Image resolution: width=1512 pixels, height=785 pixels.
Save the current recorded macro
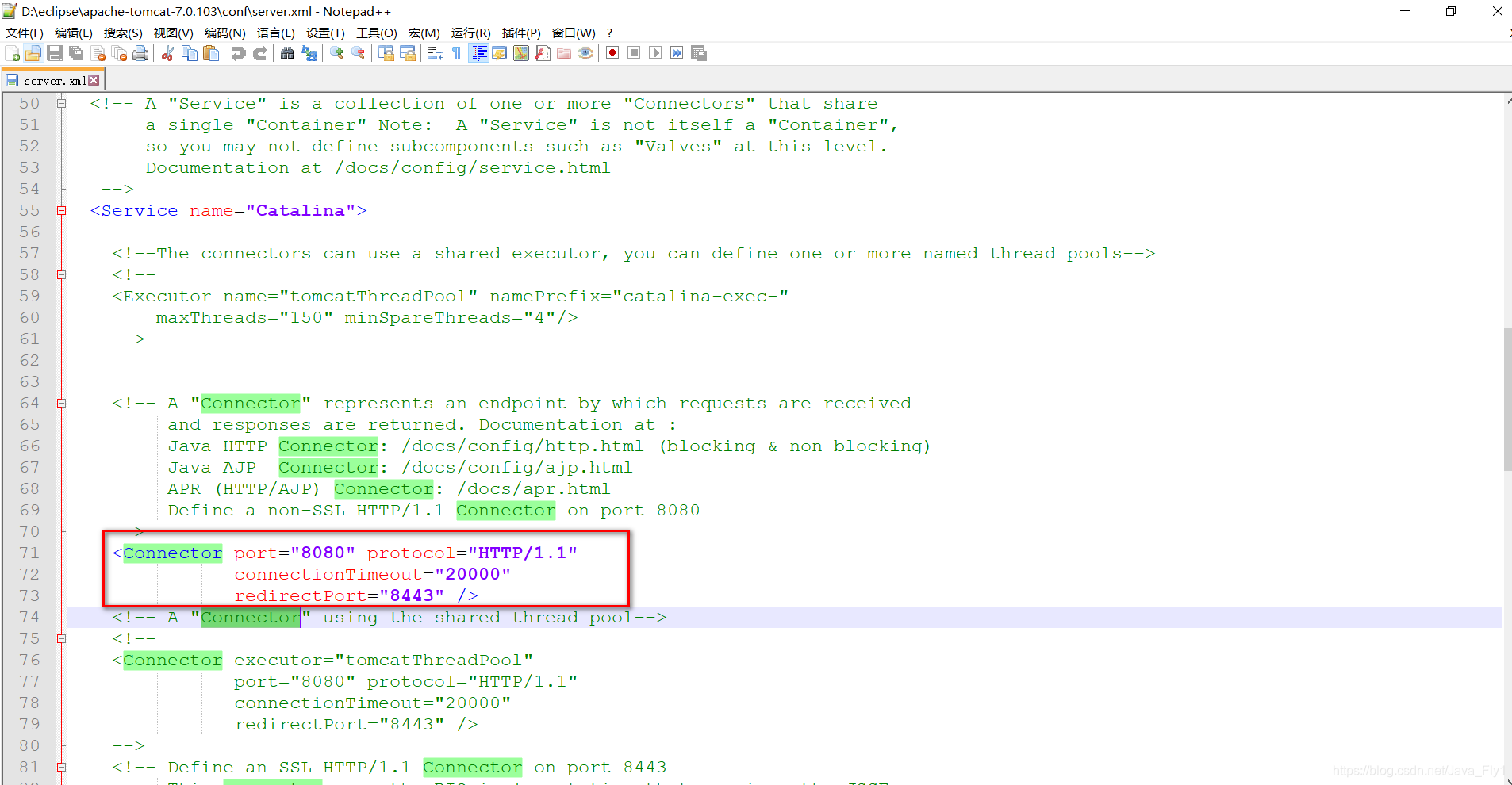click(699, 53)
